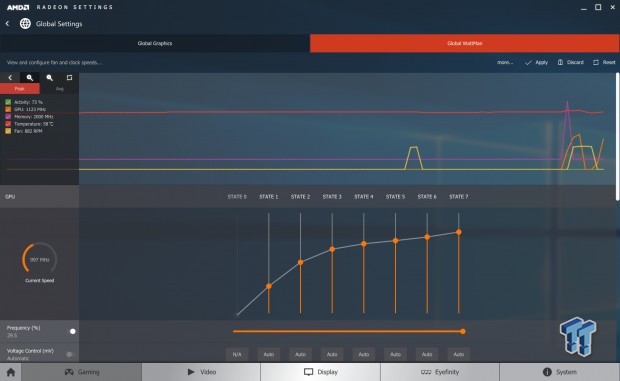Click the Auto voltage field under STATE 6

pos(427,354)
